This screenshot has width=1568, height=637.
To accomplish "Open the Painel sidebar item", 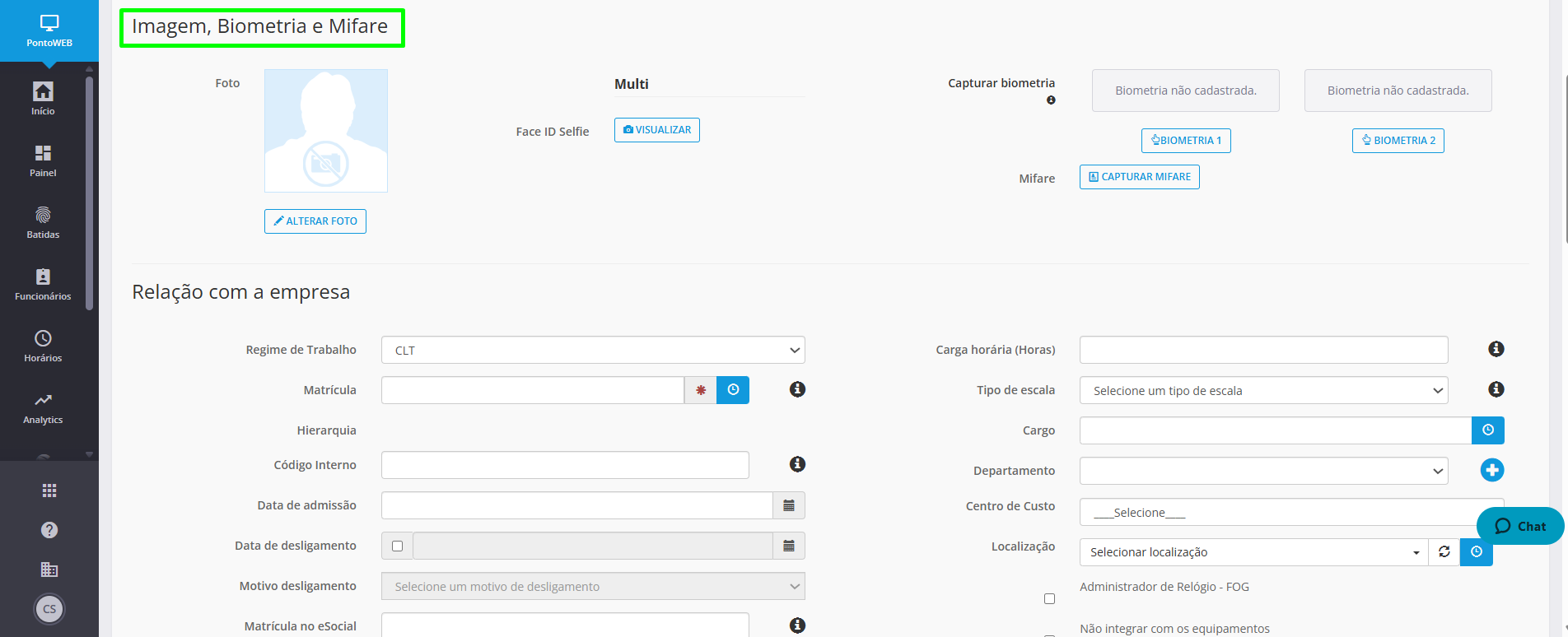I will tap(43, 160).
